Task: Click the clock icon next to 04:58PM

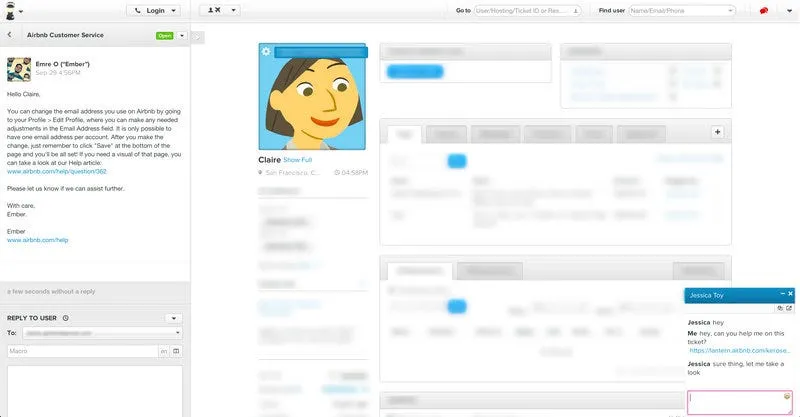Action: [x=337, y=173]
